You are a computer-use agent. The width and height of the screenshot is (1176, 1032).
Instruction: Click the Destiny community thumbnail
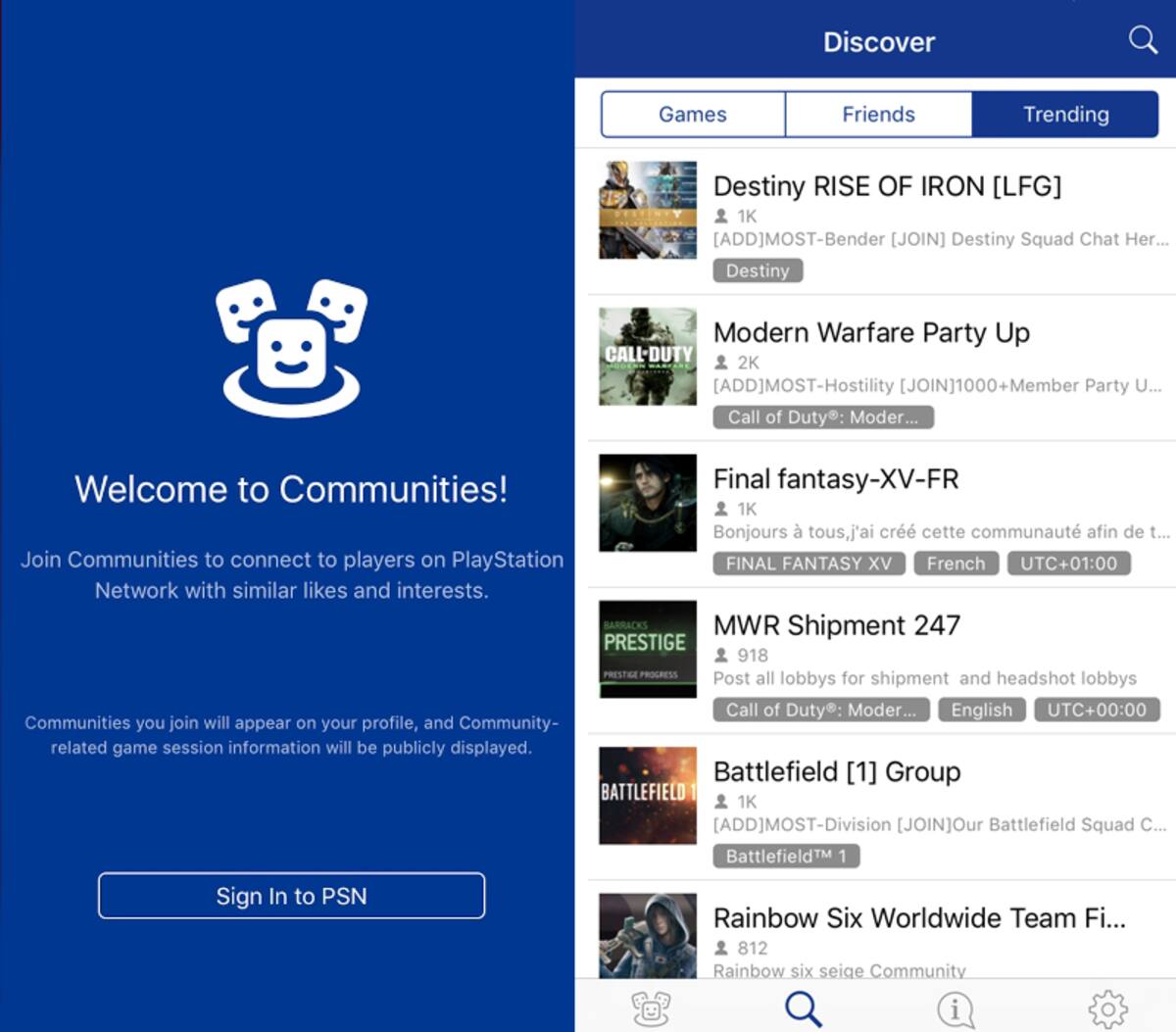[x=648, y=210]
